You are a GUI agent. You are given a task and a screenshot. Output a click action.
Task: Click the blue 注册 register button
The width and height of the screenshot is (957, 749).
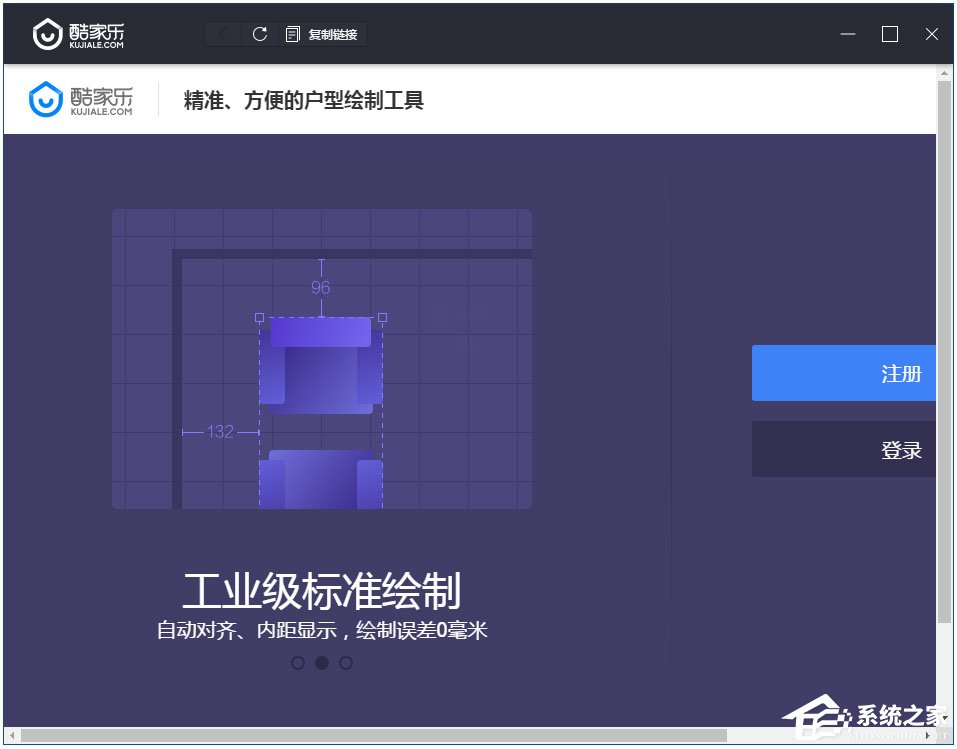click(x=844, y=374)
